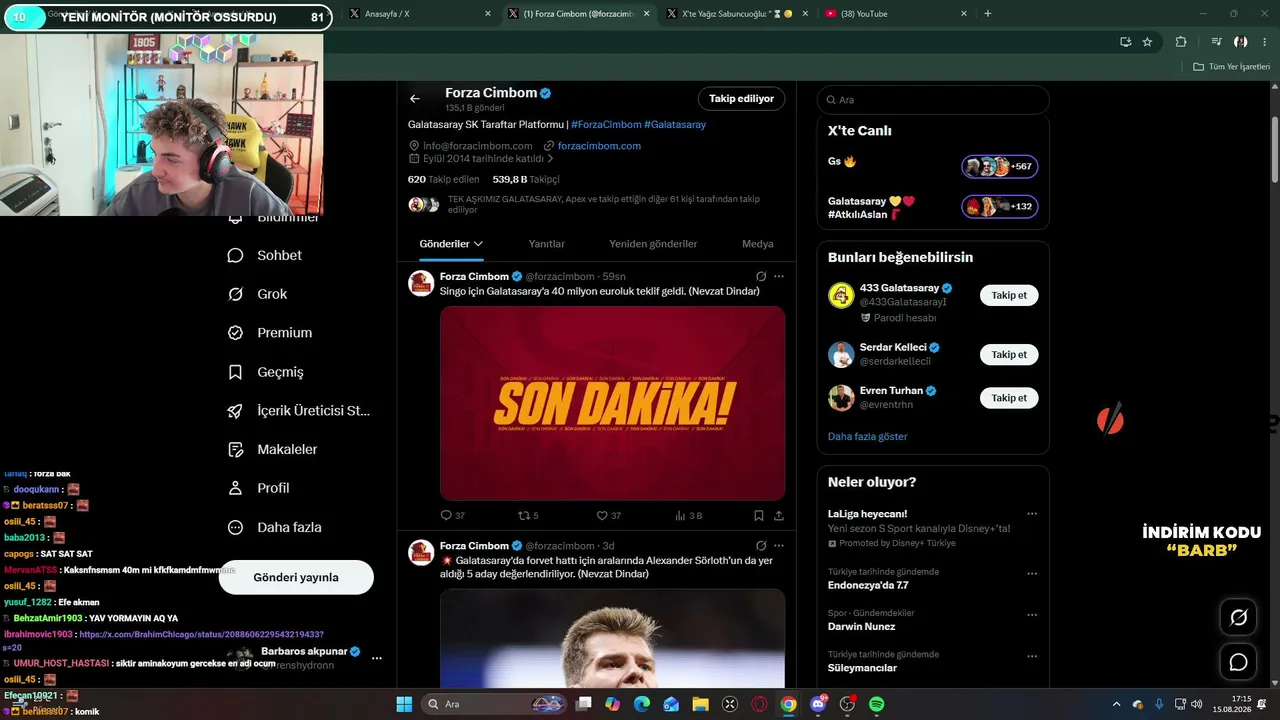Follow 433 Galatasaray with Takip et

pyautogui.click(x=1009, y=295)
